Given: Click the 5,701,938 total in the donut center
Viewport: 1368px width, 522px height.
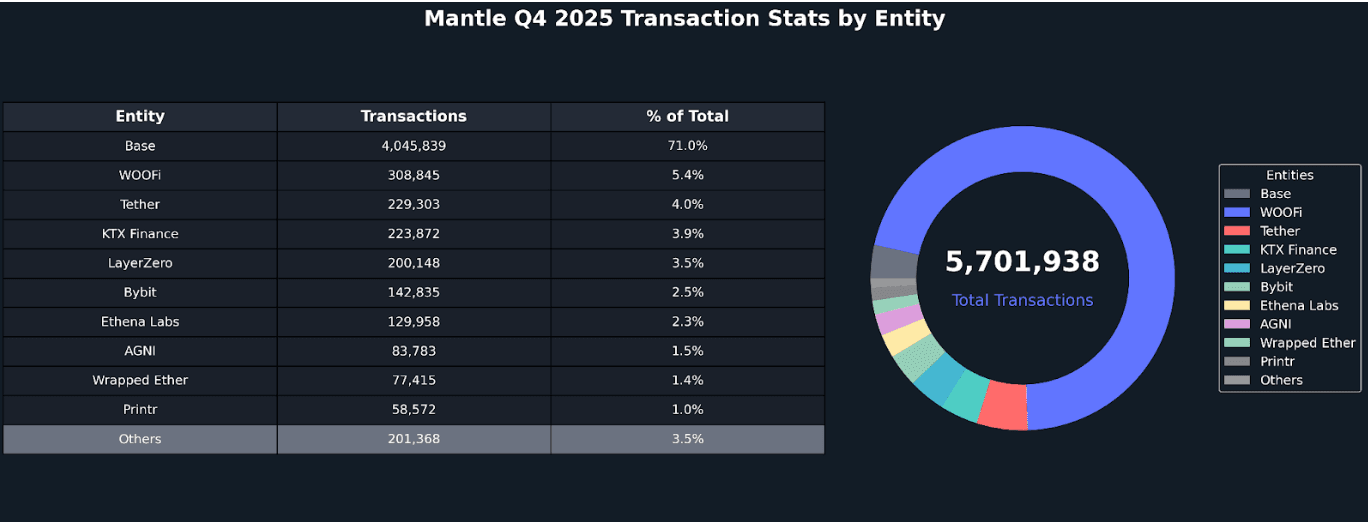Looking at the screenshot, I should [1022, 262].
